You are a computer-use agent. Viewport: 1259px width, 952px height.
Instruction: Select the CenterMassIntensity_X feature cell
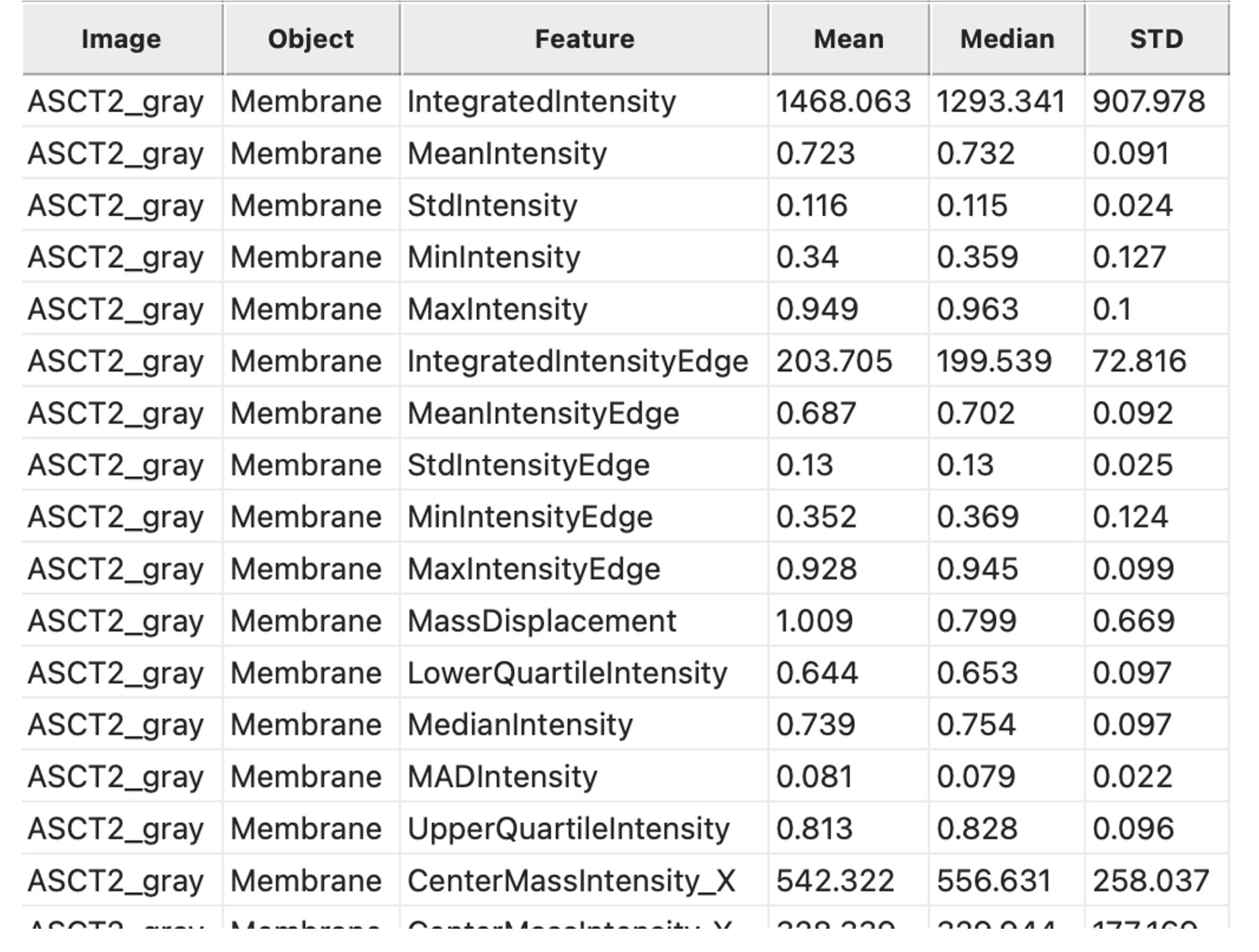click(x=585, y=881)
